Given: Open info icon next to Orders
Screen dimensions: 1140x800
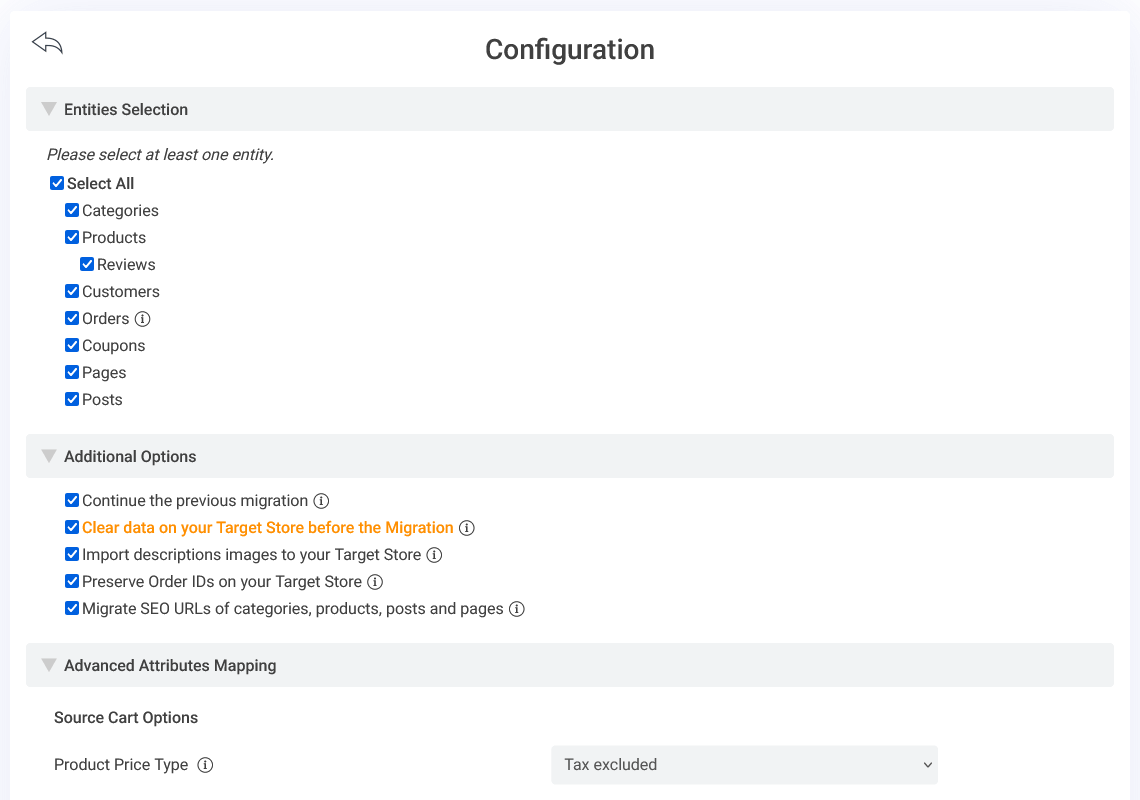Looking at the screenshot, I should [142, 319].
